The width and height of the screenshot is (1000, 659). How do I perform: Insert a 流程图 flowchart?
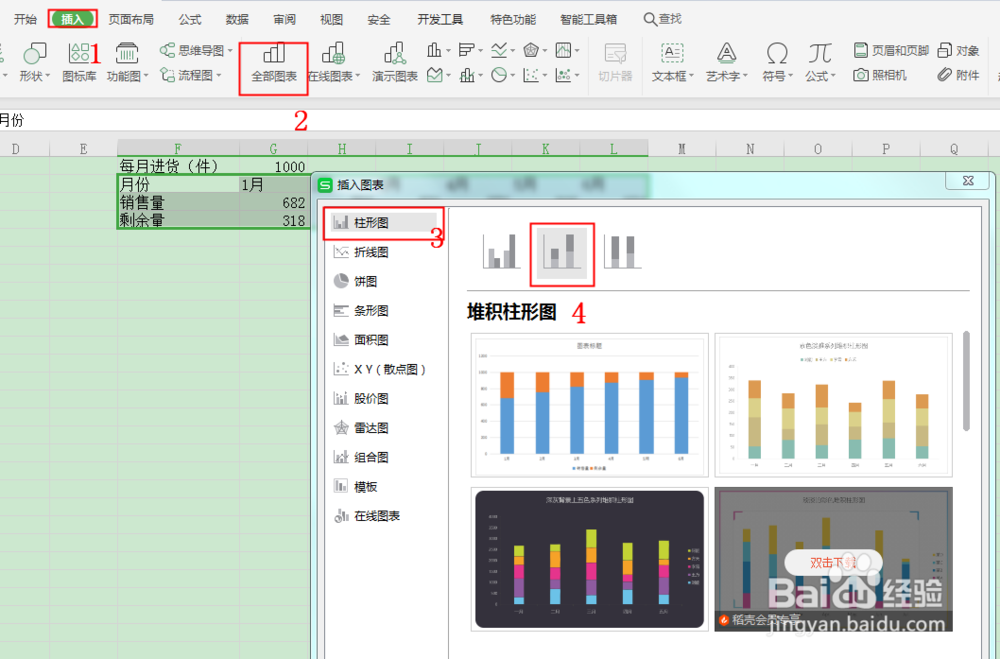pyautogui.click(x=190, y=75)
